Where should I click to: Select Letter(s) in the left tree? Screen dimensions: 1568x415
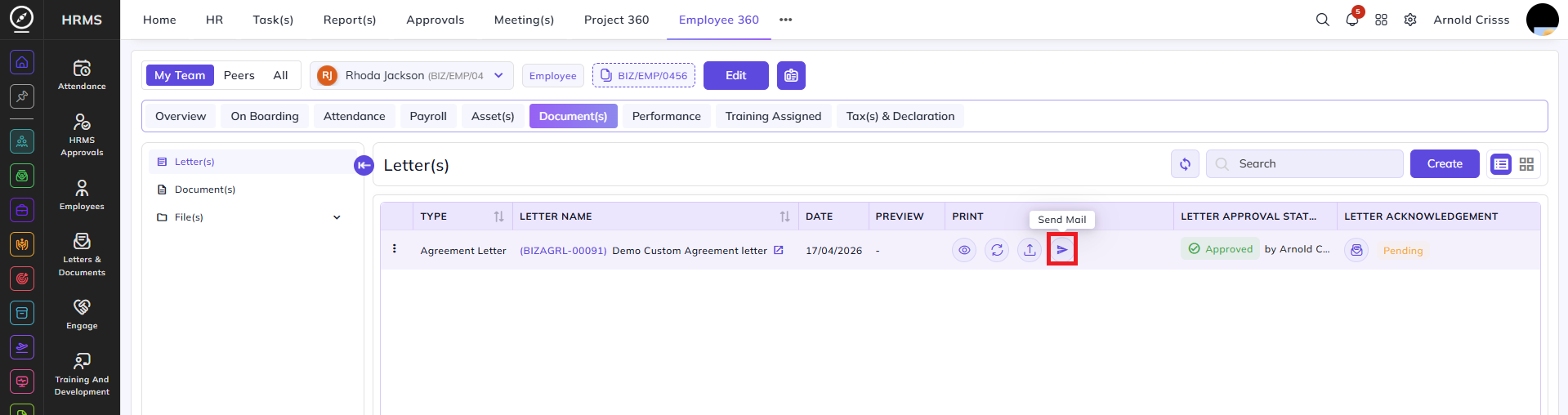click(251, 162)
